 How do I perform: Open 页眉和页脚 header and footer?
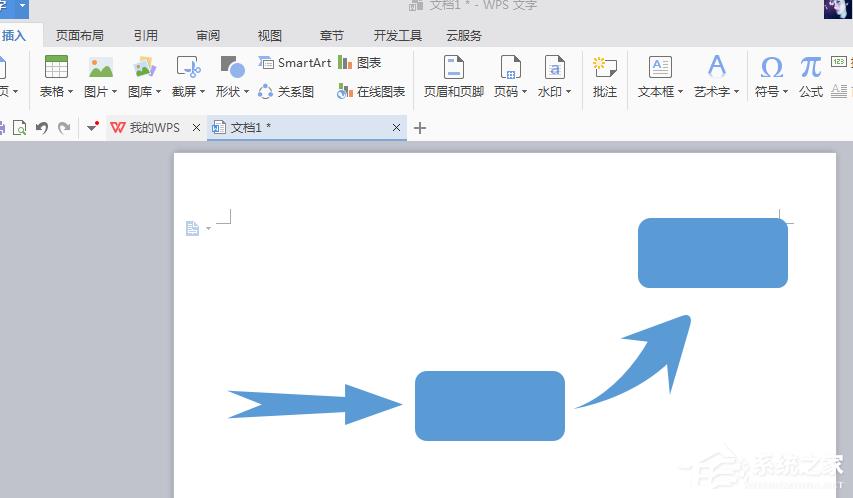[454, 77]
